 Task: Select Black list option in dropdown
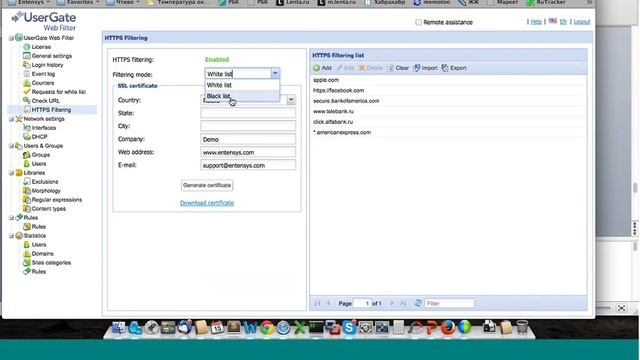(x=242, y=96)
